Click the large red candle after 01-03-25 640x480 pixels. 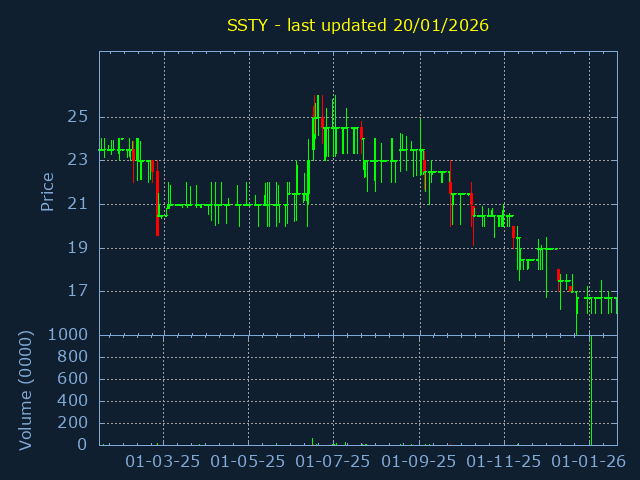[x=158, y=204]
